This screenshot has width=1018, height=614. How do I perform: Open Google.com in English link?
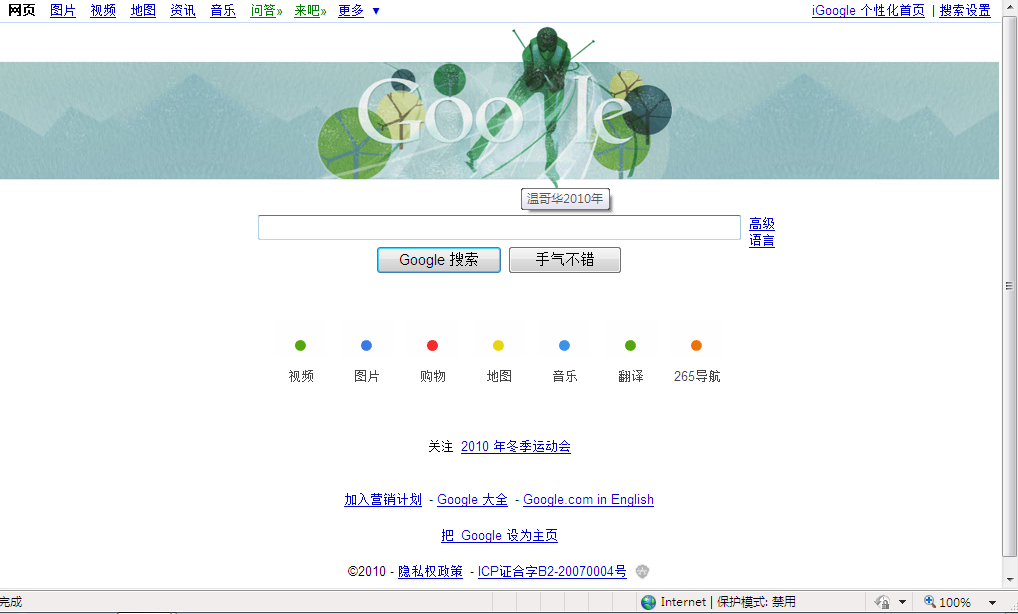588,499
